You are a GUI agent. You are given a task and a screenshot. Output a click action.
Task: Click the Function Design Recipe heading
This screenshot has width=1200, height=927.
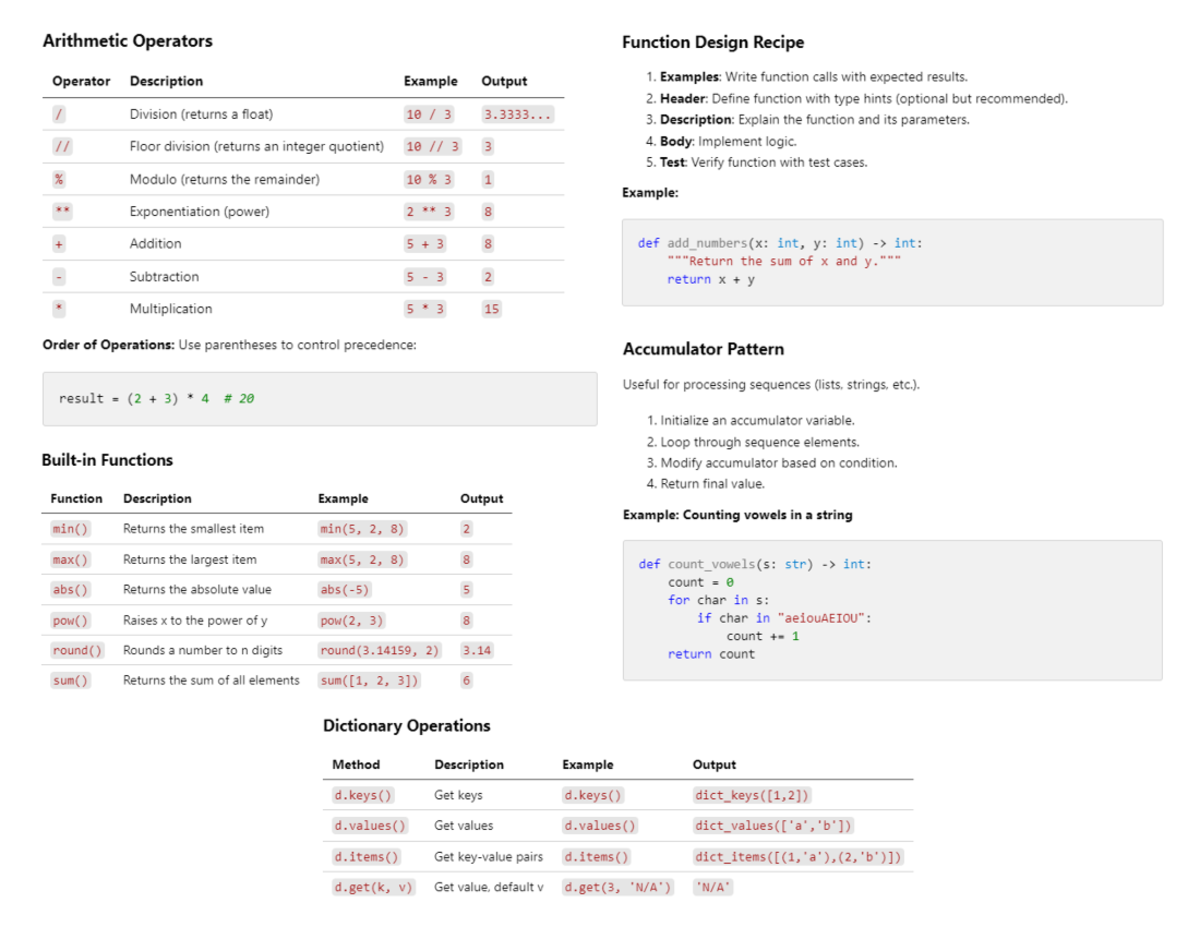coord(712,42)
